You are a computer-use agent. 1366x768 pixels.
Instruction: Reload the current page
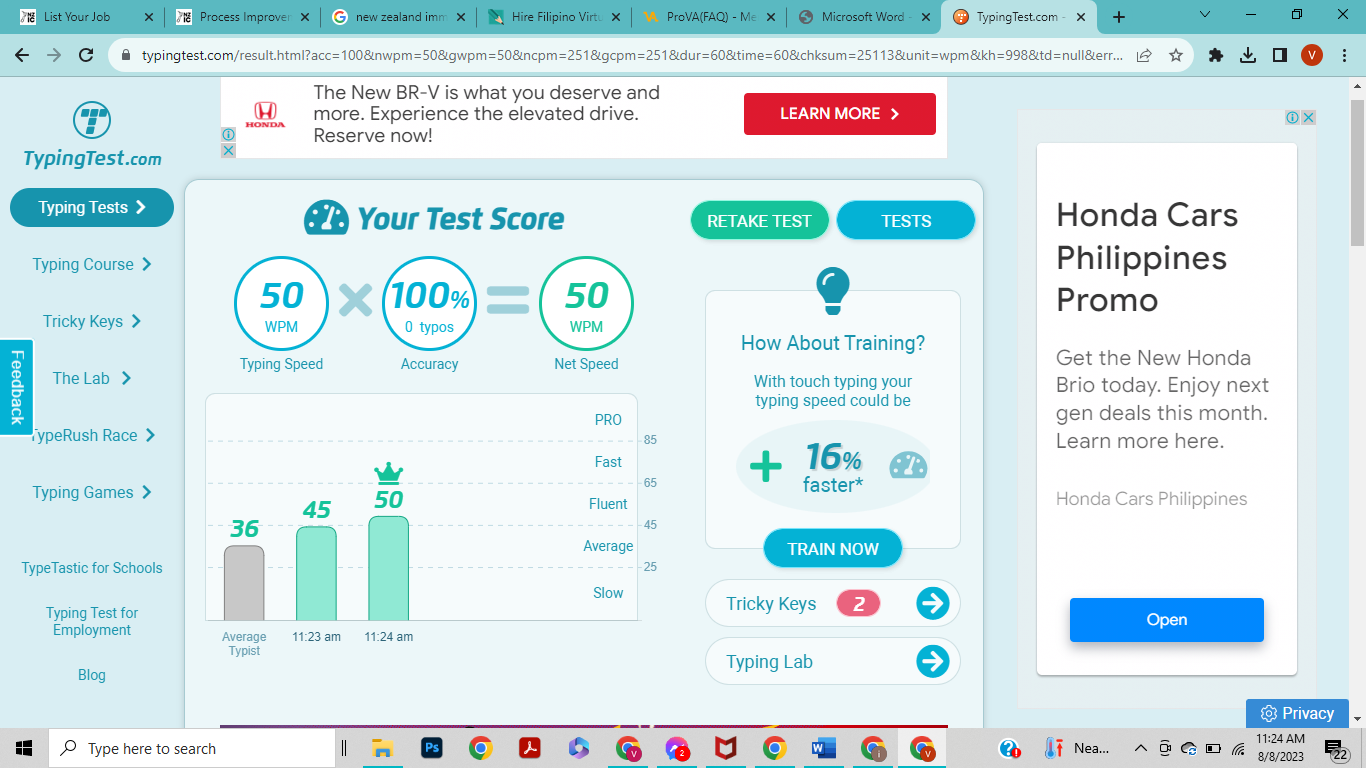tap(86, 56)
